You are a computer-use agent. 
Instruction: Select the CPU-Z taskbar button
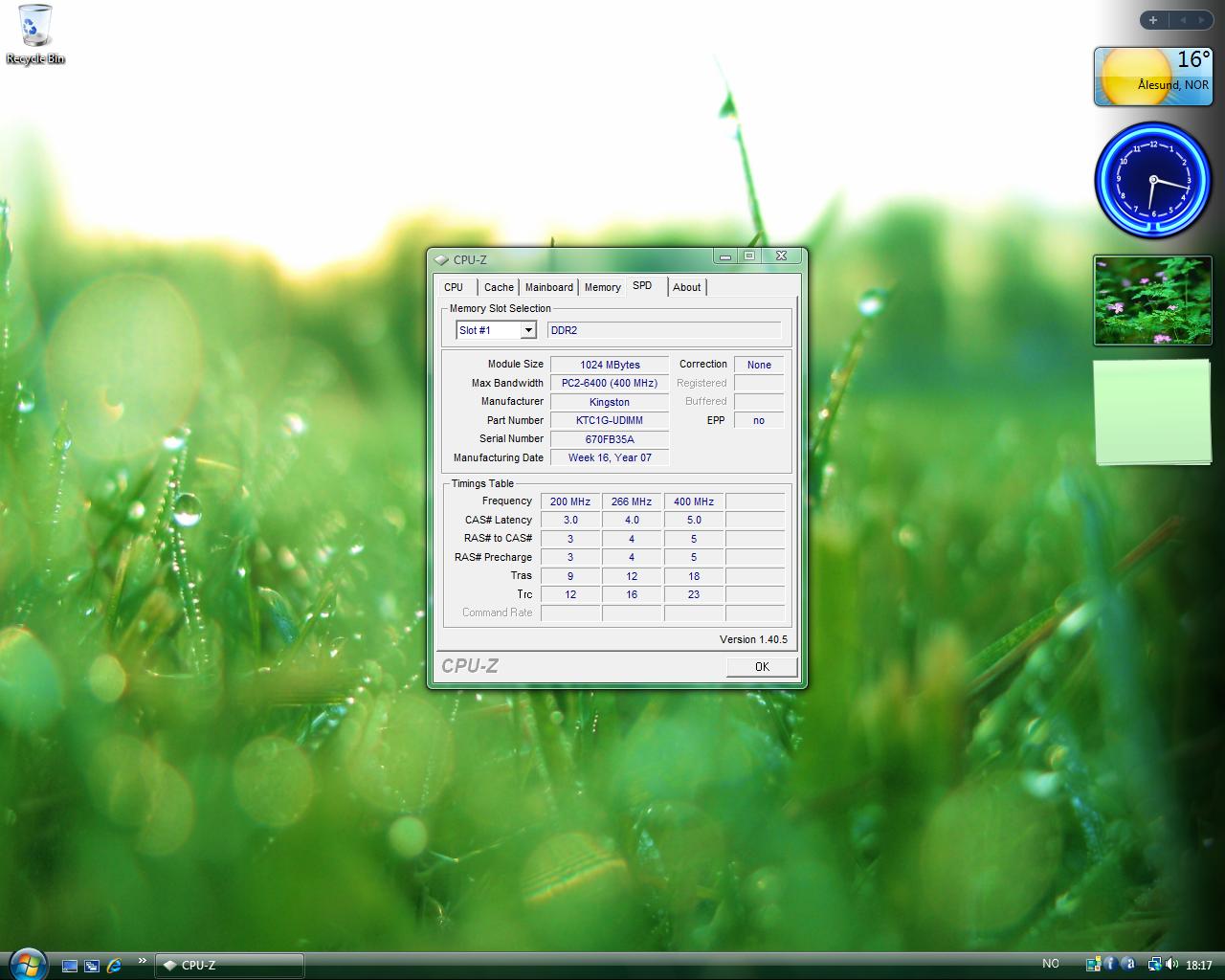tap(229, 965)
